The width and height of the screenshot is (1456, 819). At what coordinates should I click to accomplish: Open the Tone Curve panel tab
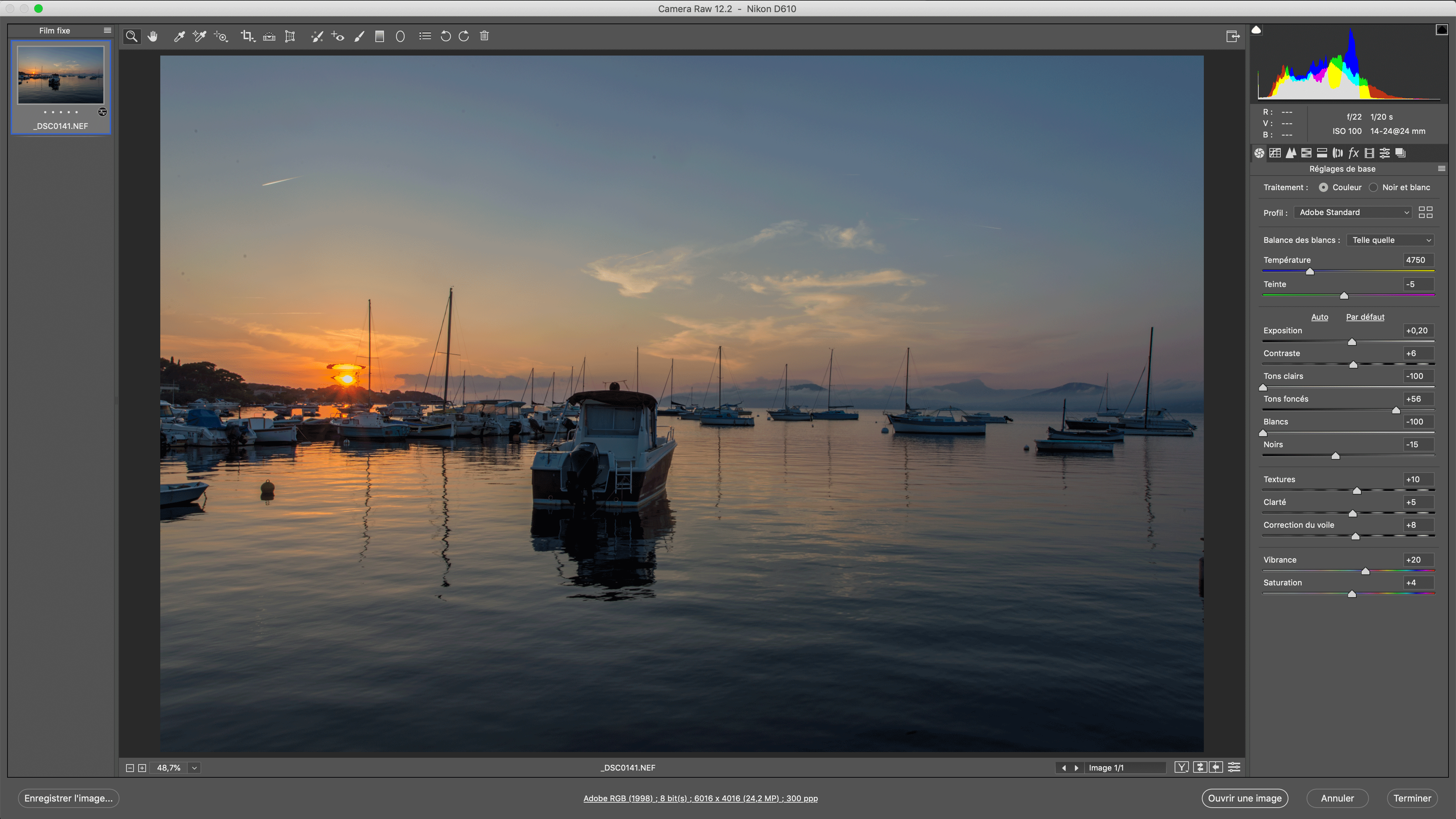[x=1275, y=153]
